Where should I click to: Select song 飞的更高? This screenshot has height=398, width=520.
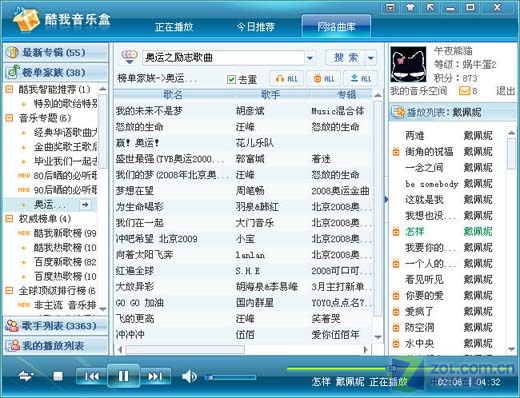[134, 319]
